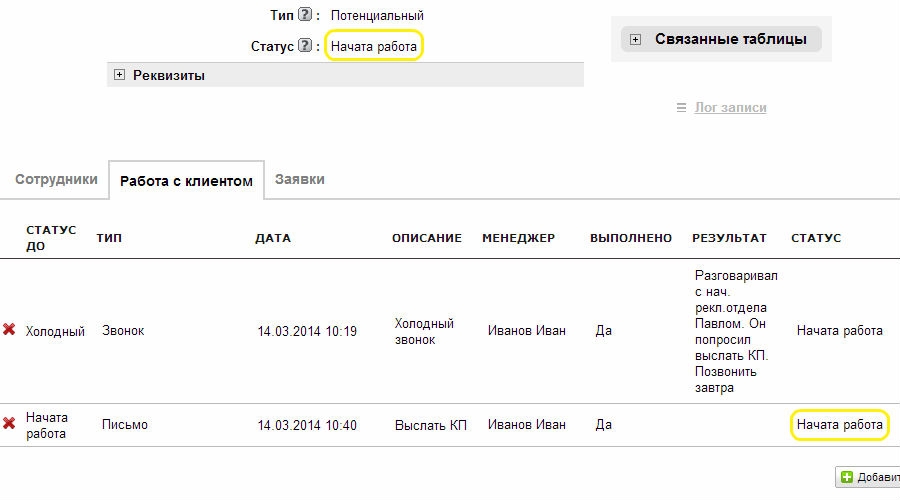
Task: Click the Дата column header
Action: [x=273, y=238]
